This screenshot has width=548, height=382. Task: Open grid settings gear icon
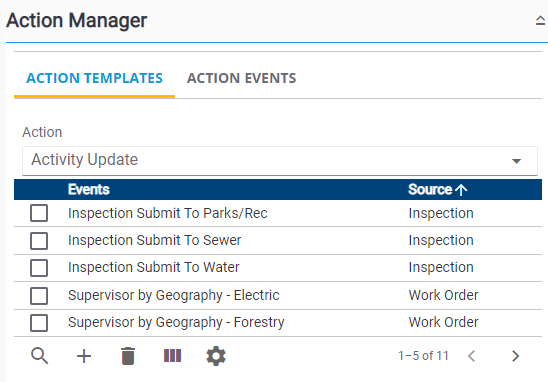pyautogui.click(x=216, y=356)
